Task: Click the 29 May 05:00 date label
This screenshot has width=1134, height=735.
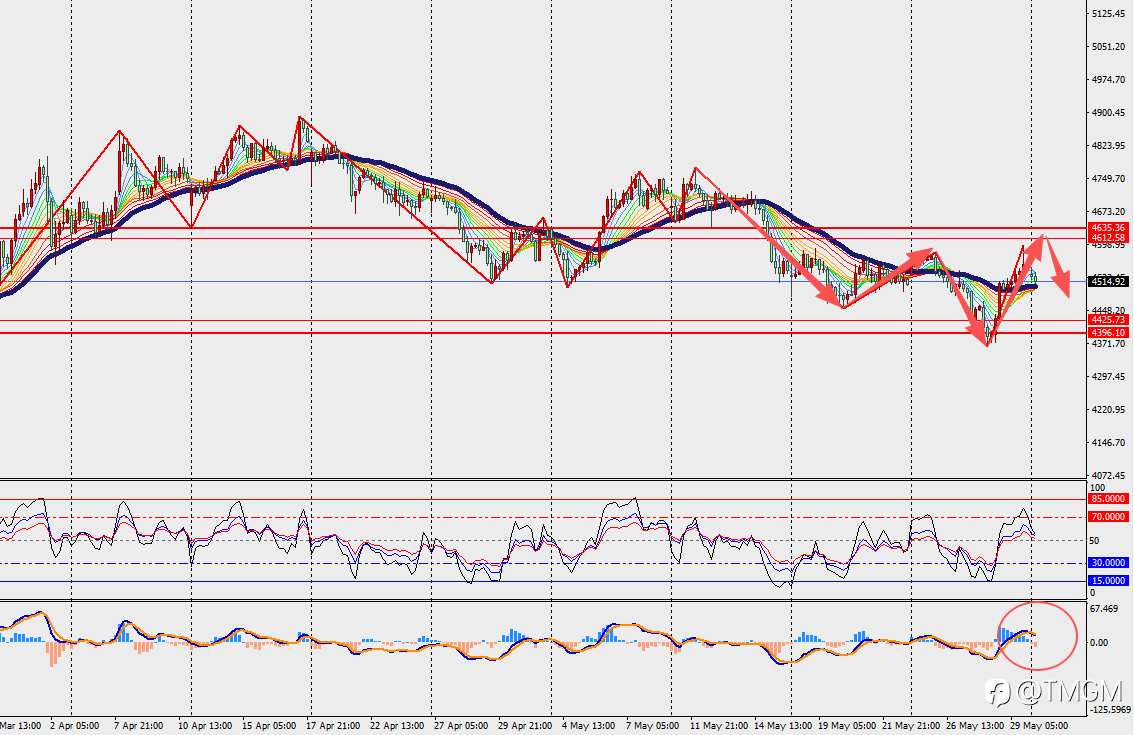Action: coord(1039,726)
